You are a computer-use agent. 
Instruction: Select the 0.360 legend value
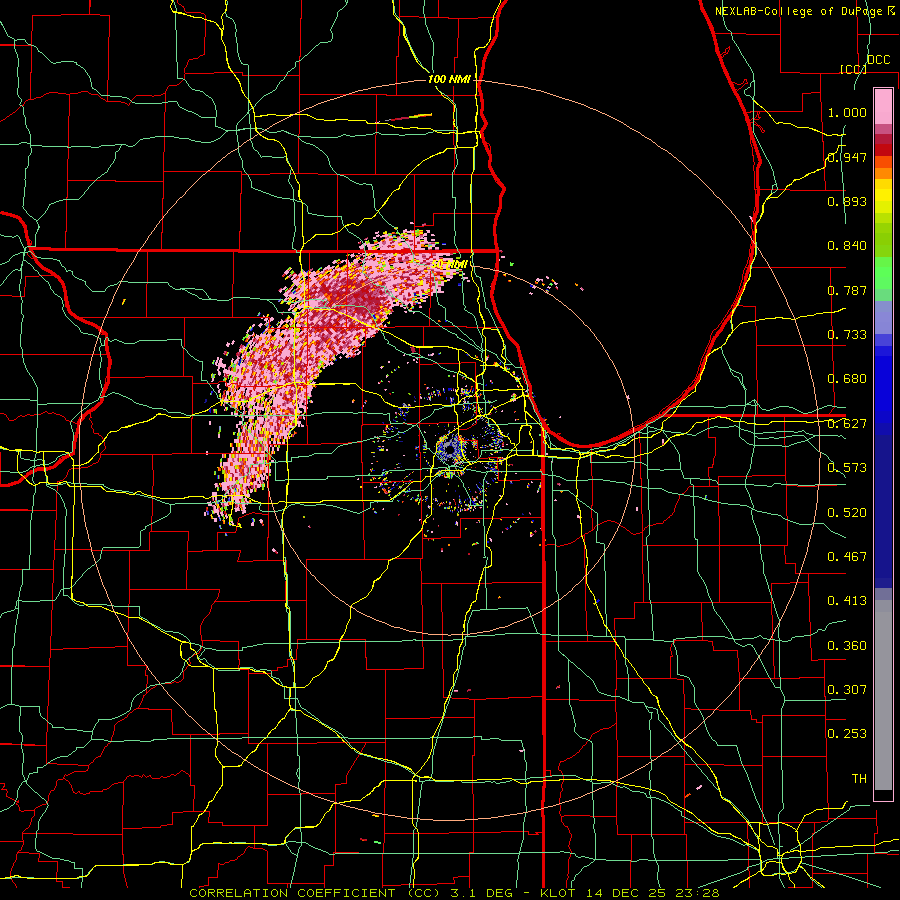point(847,646)
